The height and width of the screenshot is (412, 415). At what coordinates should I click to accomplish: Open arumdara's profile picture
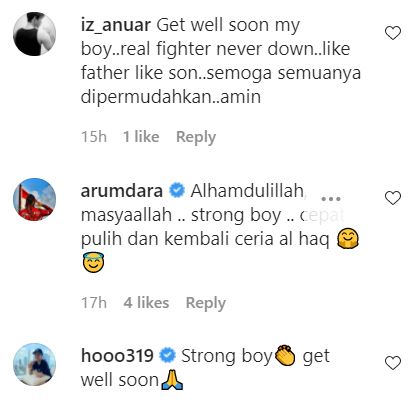(34, 199)
